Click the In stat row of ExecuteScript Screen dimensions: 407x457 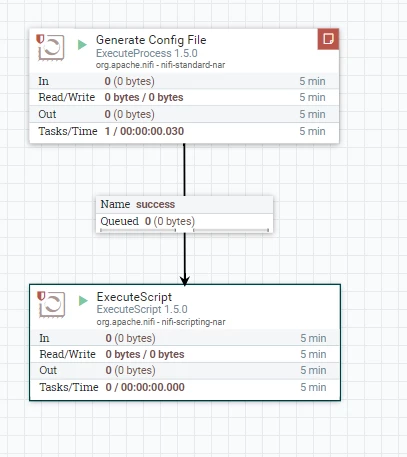click(x=185, y=338)
